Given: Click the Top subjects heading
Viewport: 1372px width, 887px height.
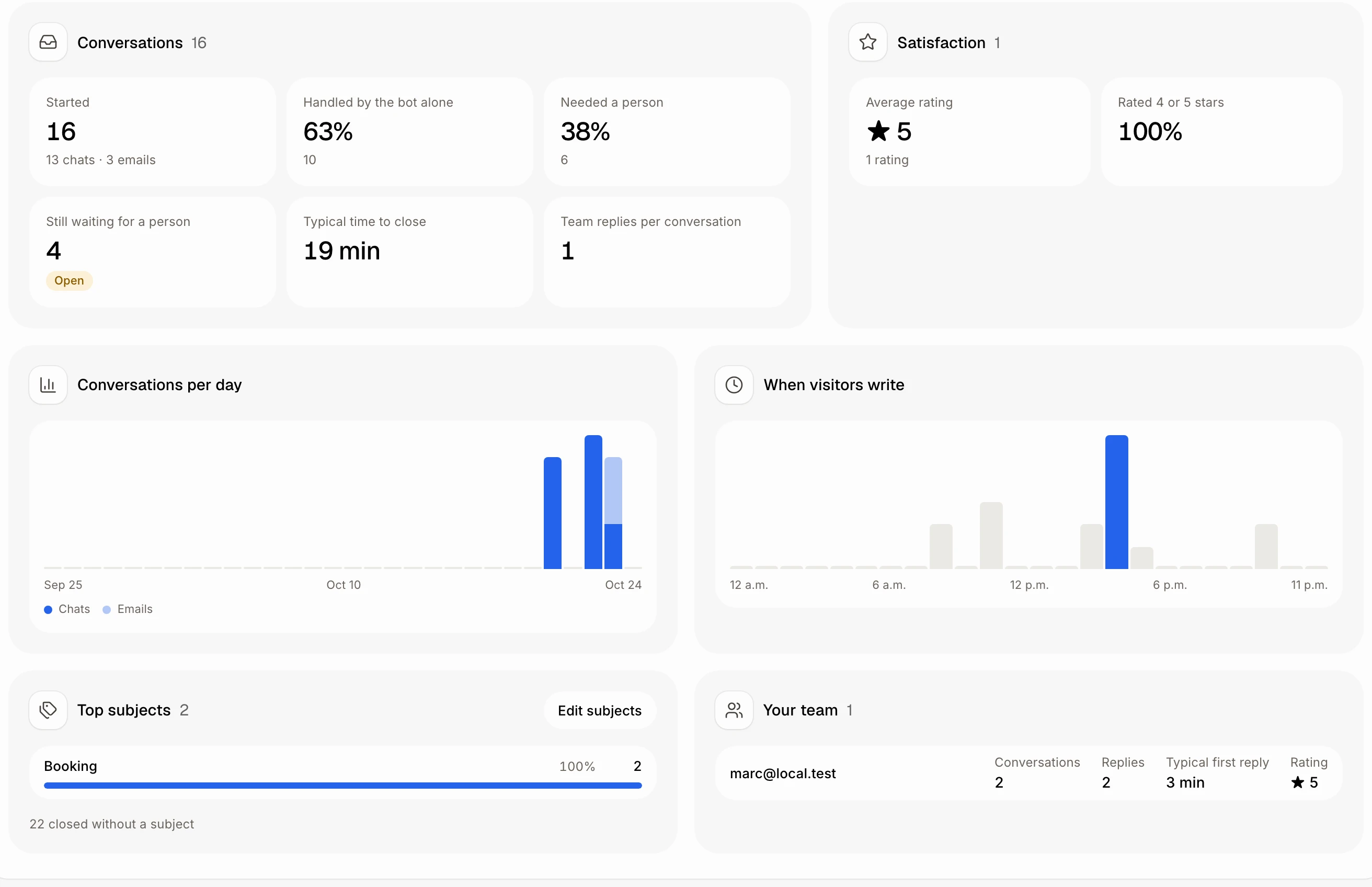Looking at the screenshot, I should pyautogui.click(x=124, y=710).
